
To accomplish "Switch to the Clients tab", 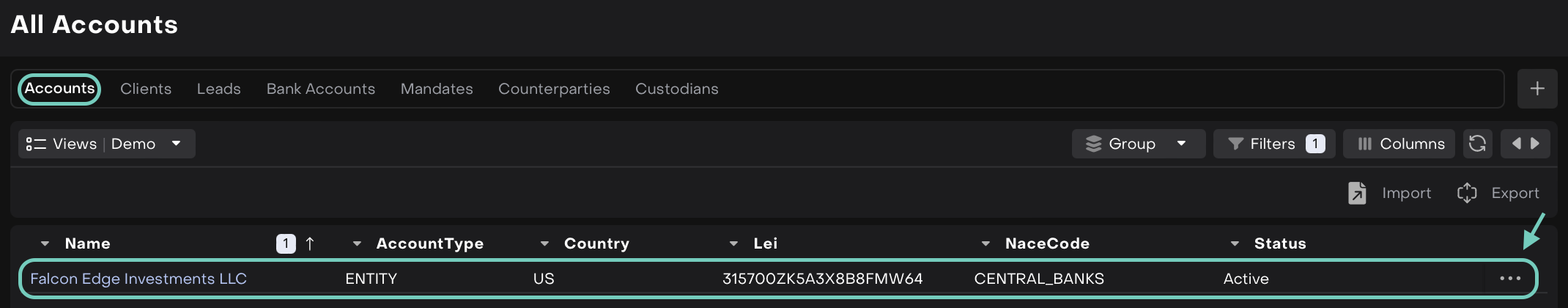I will [146, 89].
